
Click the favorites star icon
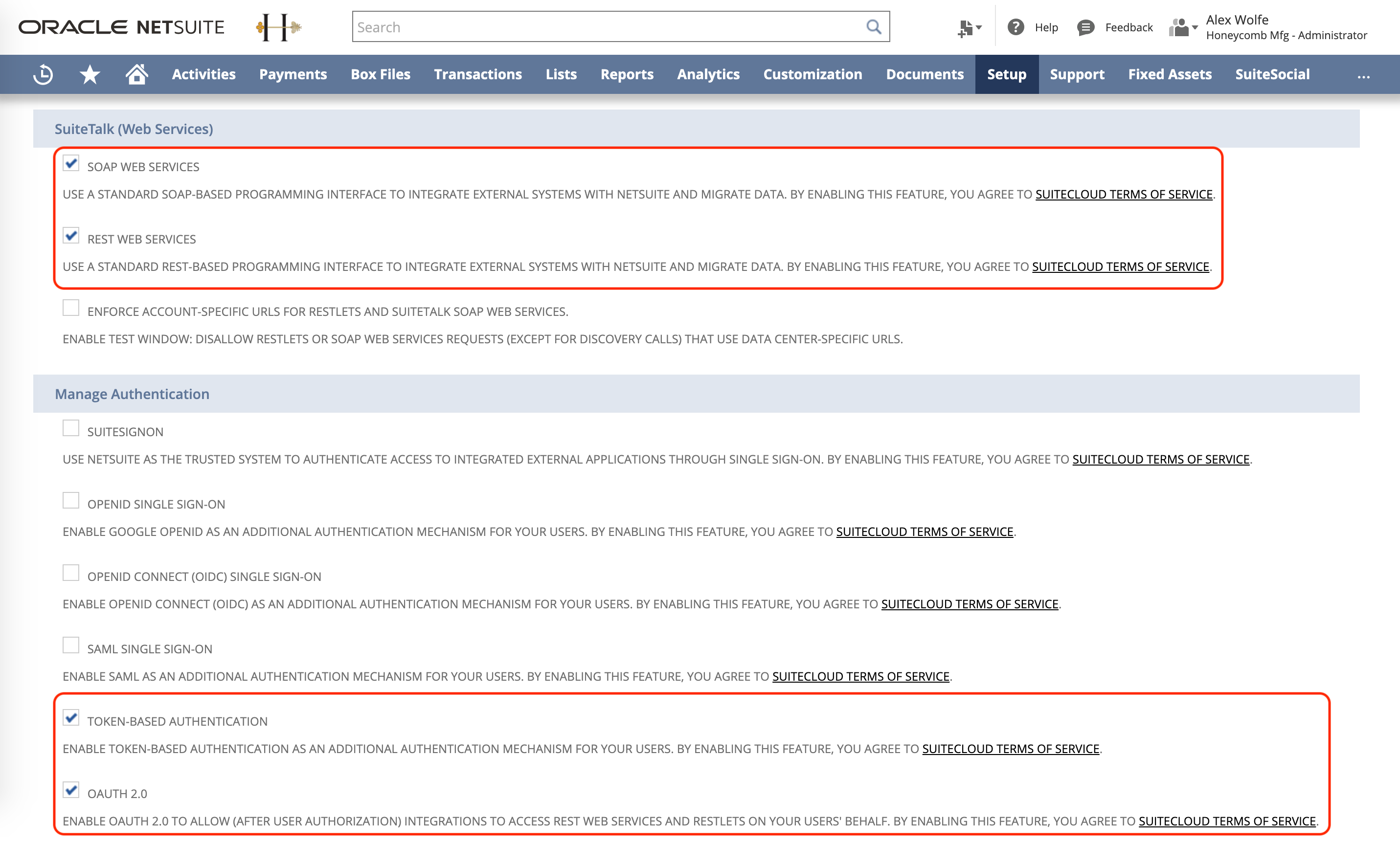click(x=90, y=74)
